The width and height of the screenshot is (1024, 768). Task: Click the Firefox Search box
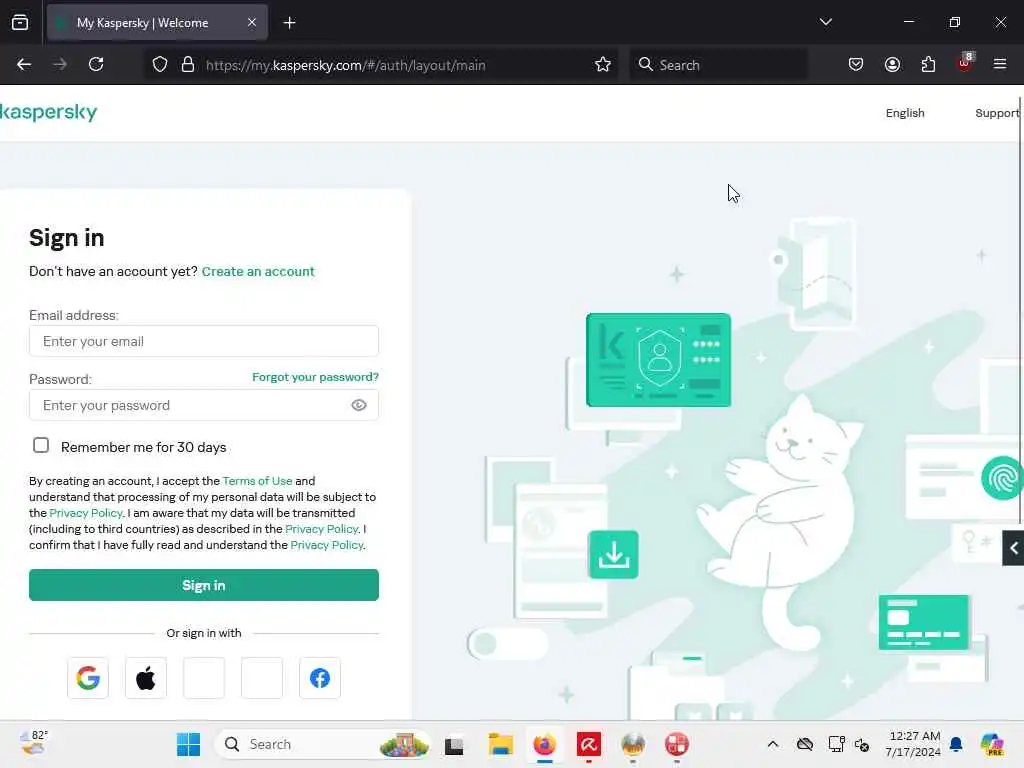(x=718, y=65)
